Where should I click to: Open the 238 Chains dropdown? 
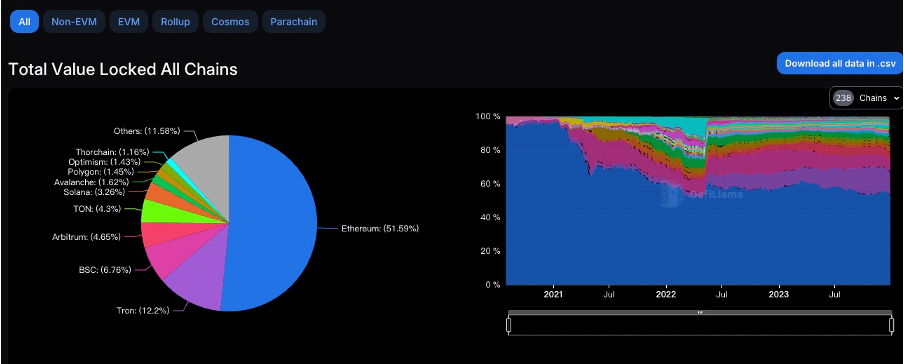click(866, 98)
